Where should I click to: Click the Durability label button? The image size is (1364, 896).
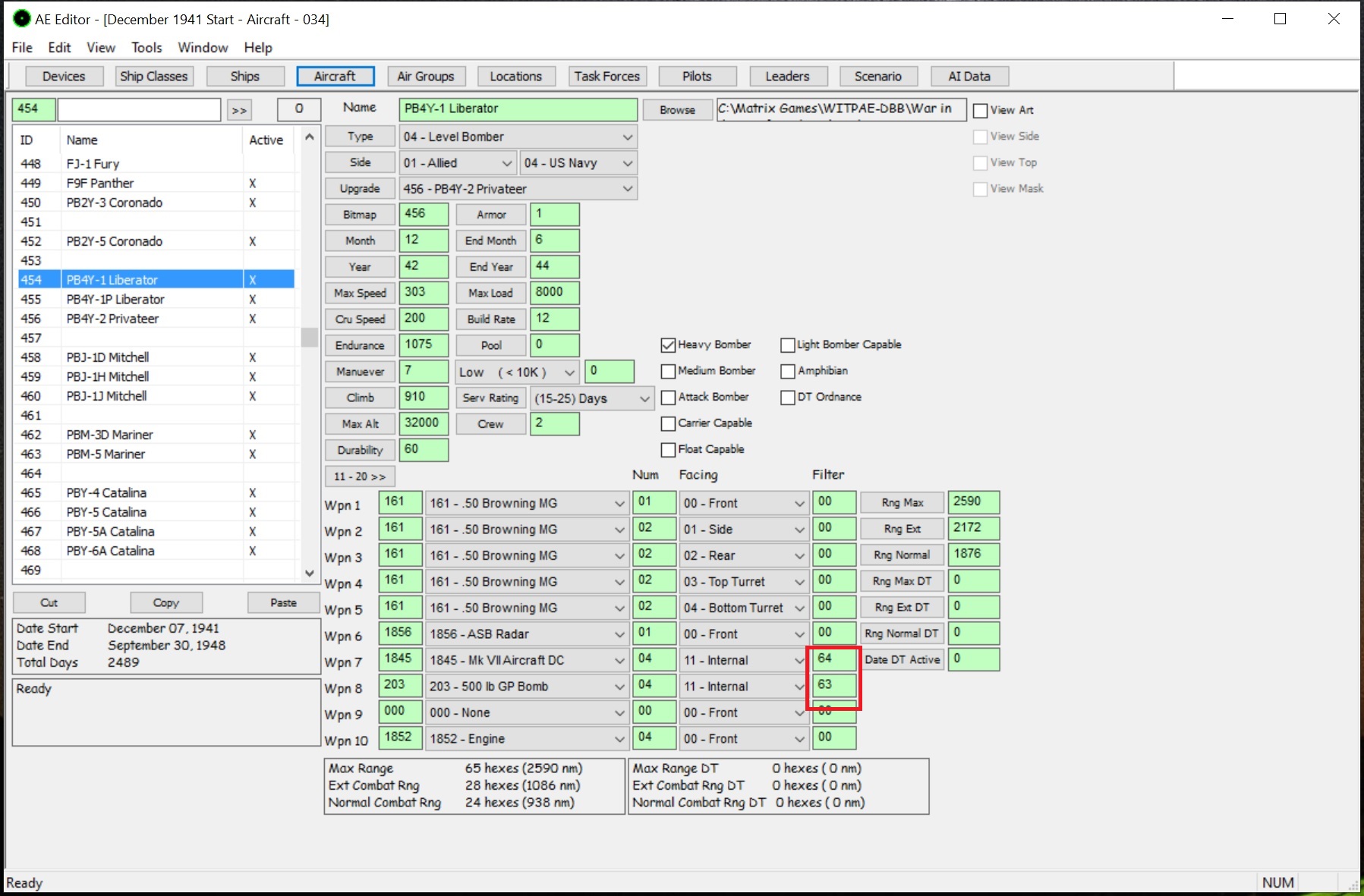(x=360, y=451)
